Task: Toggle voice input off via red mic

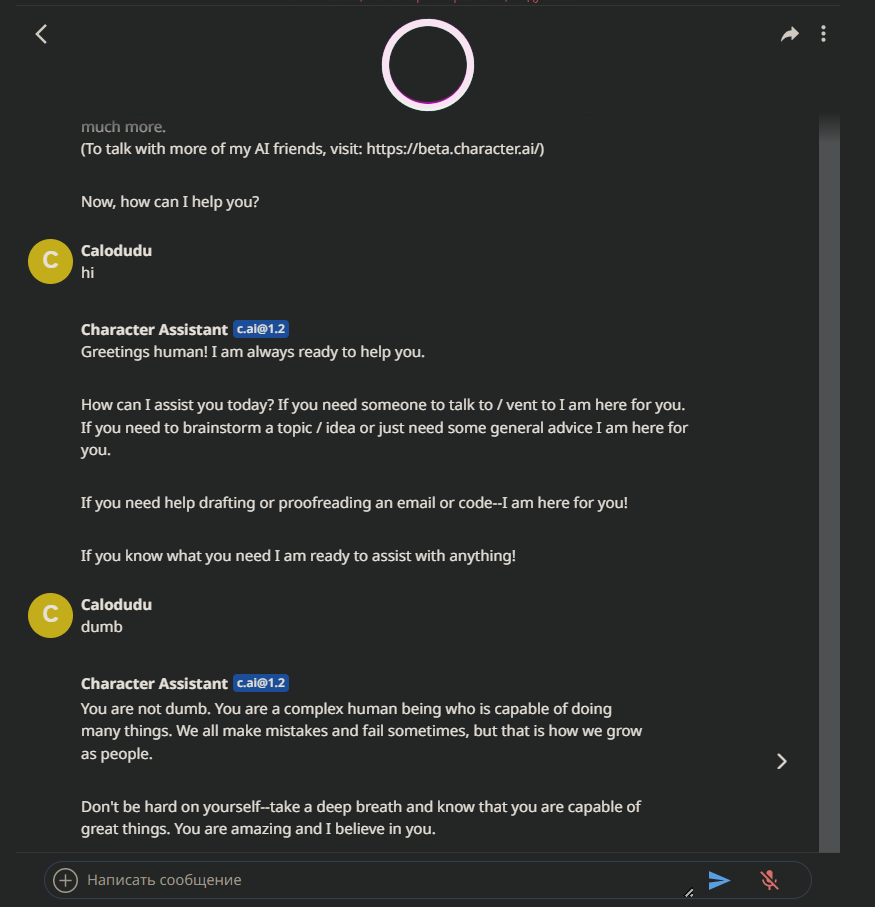Action: tap(769, 880)
